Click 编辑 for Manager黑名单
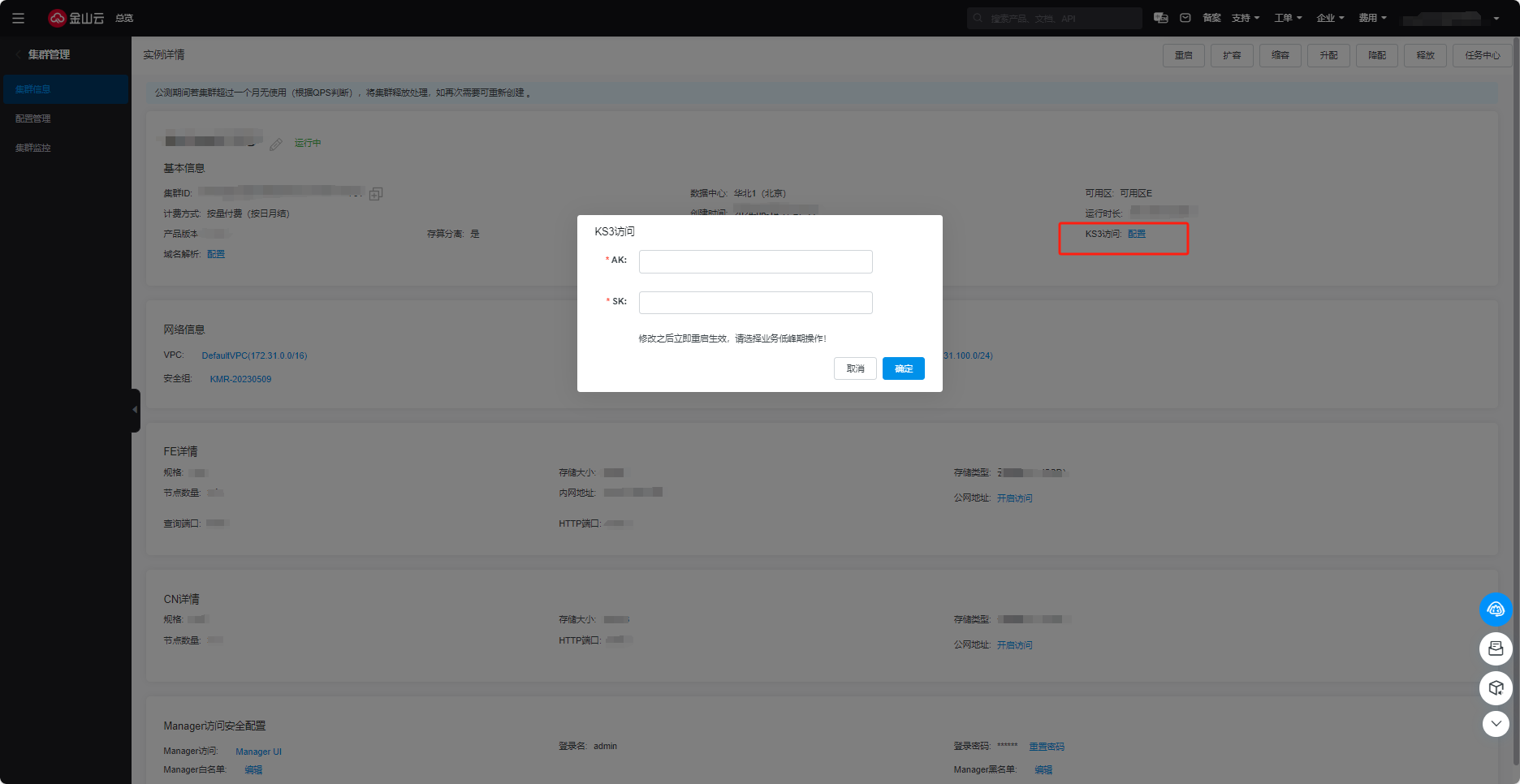 (1043, 770)
